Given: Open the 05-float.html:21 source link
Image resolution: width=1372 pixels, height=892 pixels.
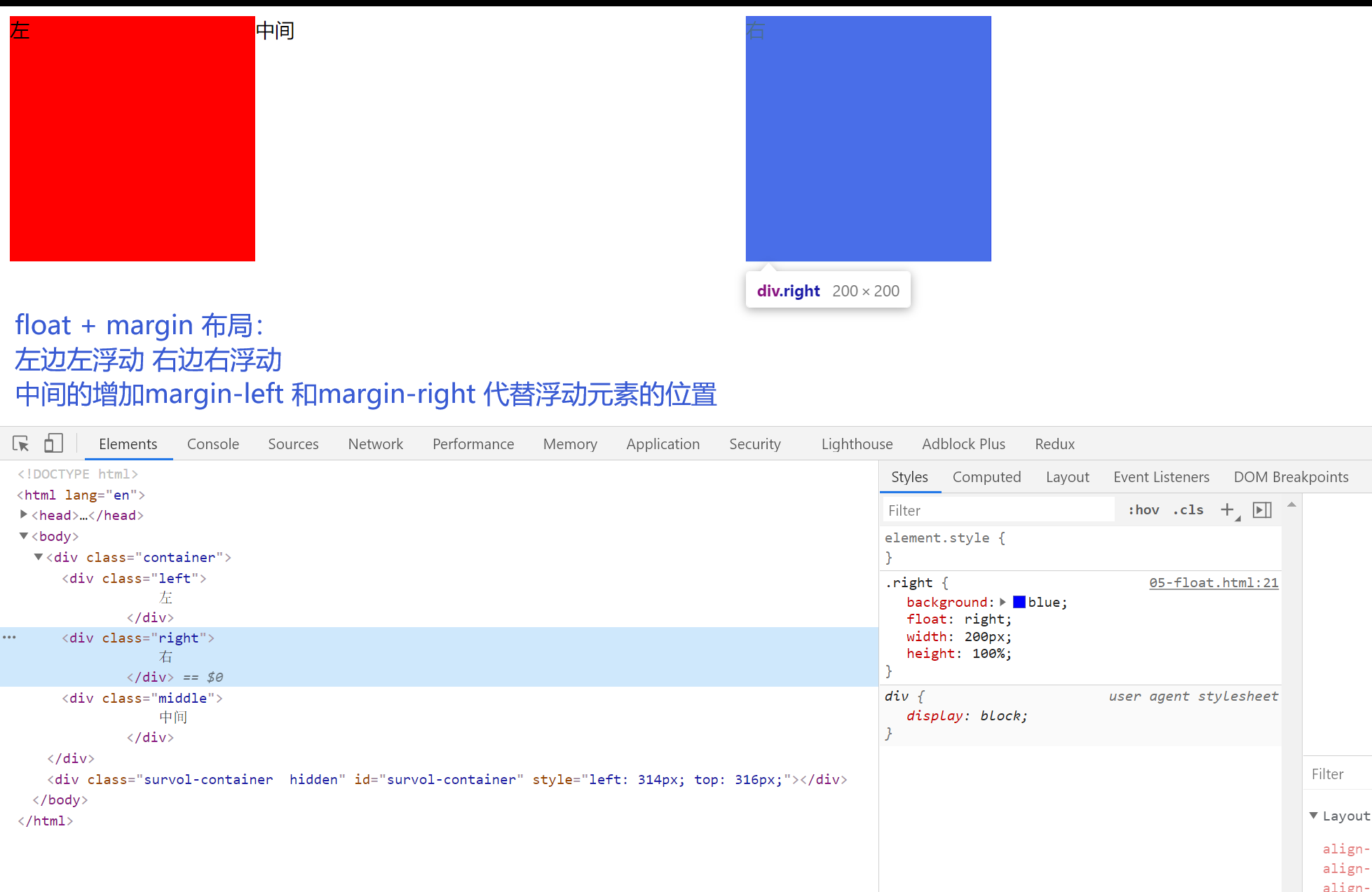Looking at the screenshot, I should (1214, 582).
